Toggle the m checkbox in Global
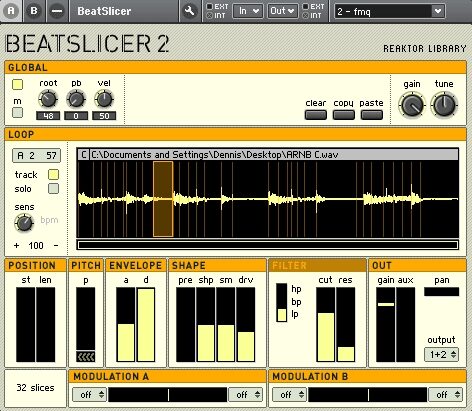 click(17, 112)
